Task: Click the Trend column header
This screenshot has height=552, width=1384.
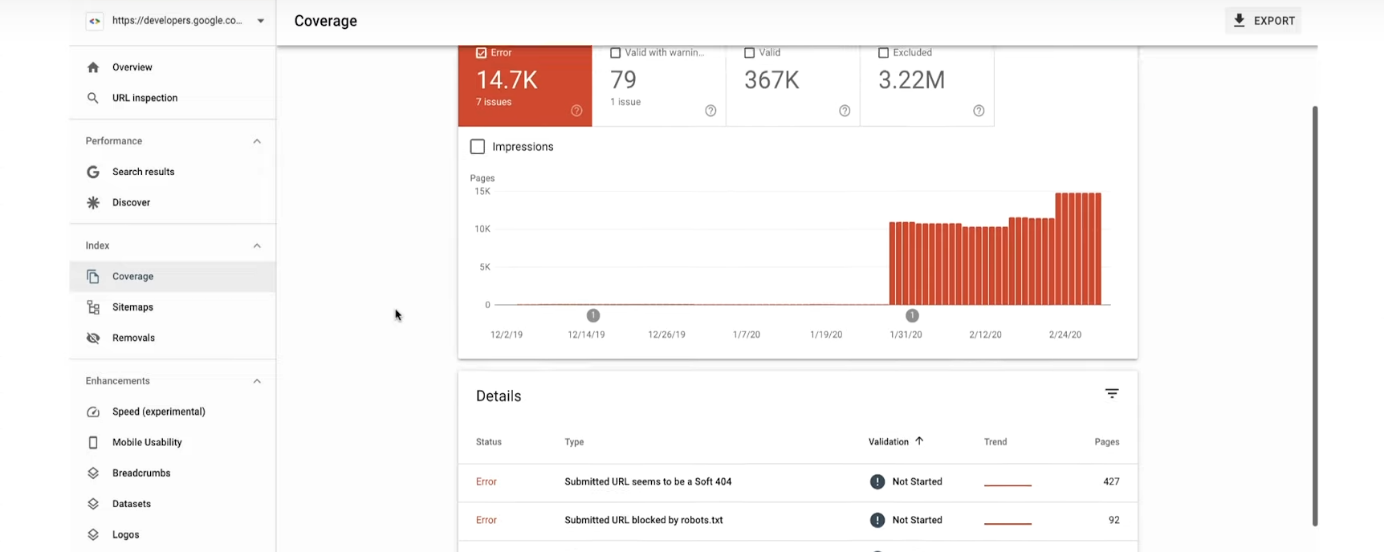Action: tap(995, 442)
